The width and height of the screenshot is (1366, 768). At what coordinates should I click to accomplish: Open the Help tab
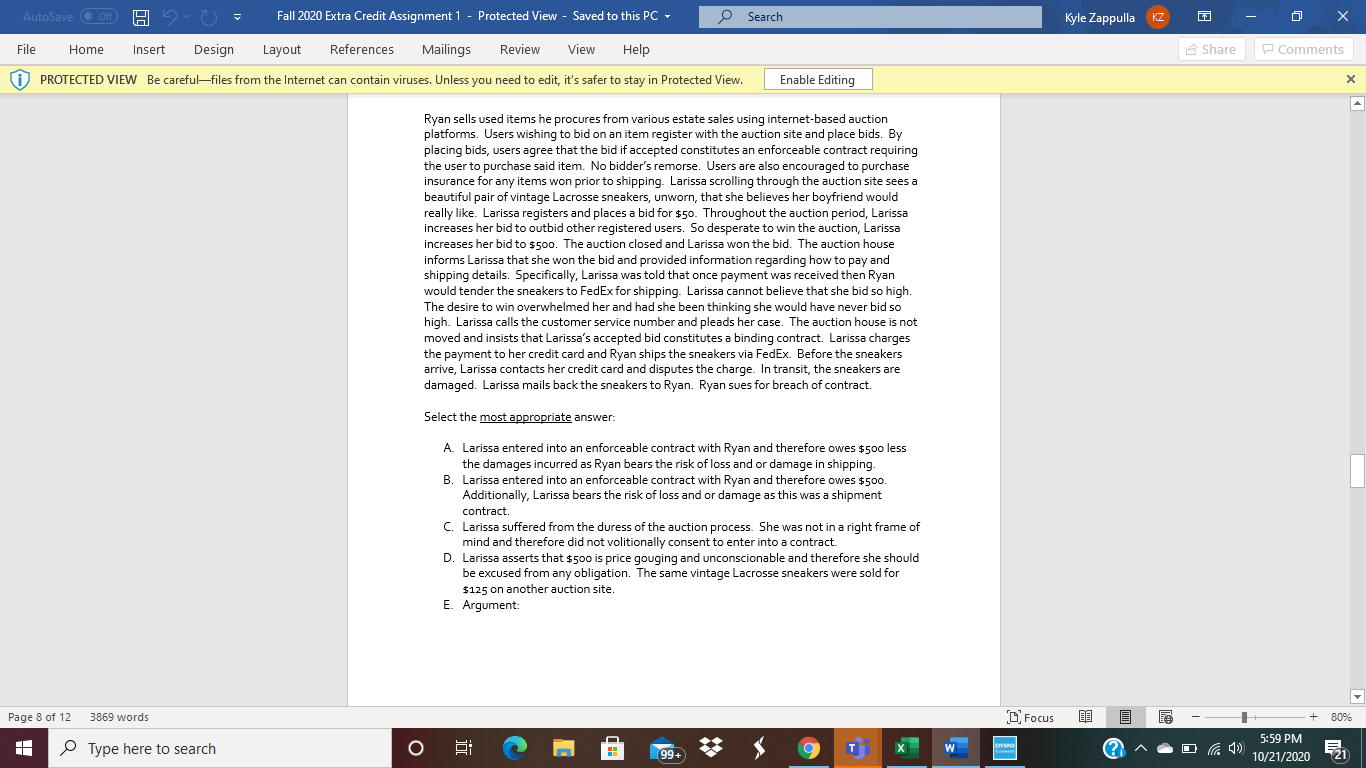coord(636,49)
